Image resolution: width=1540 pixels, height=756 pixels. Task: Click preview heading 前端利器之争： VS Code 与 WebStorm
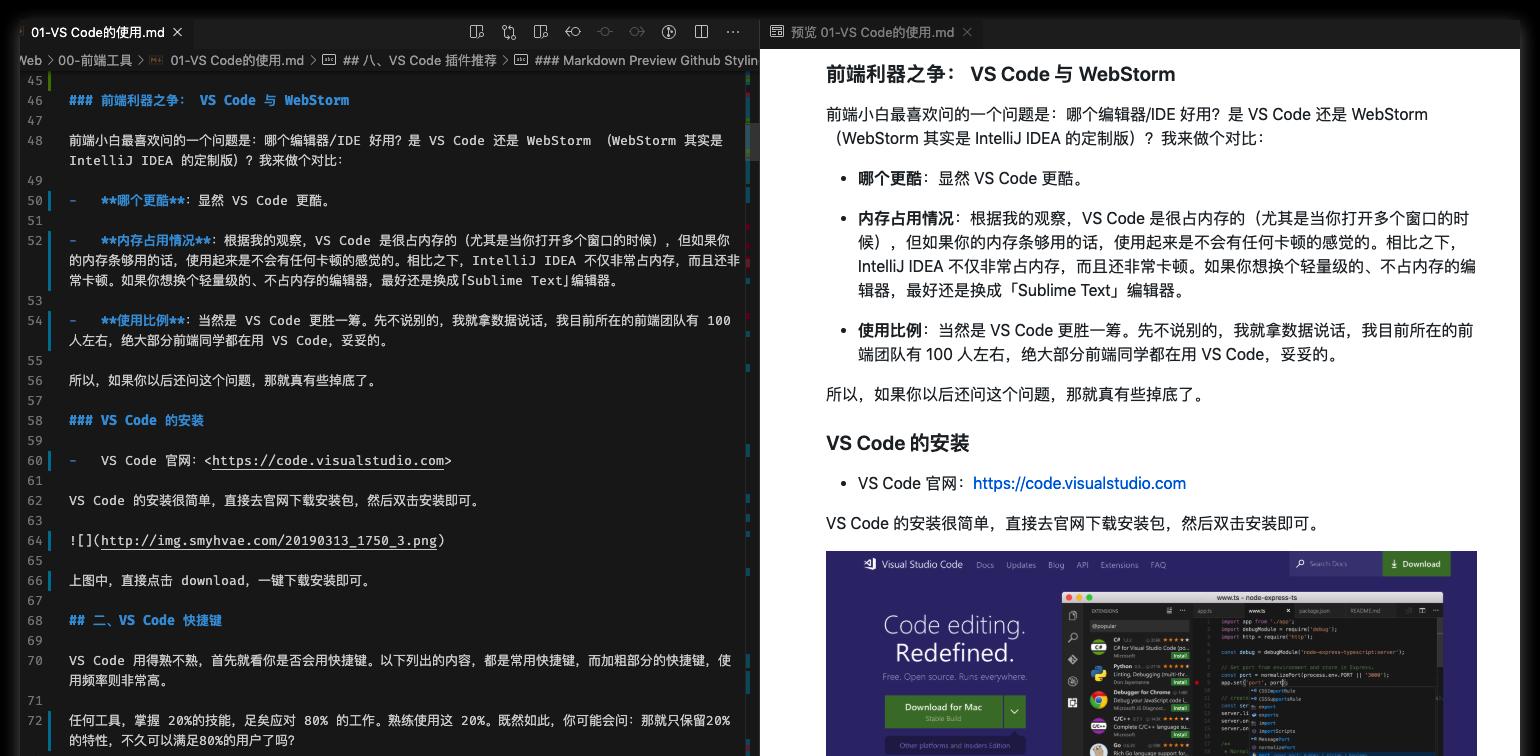coord(1000,74)
